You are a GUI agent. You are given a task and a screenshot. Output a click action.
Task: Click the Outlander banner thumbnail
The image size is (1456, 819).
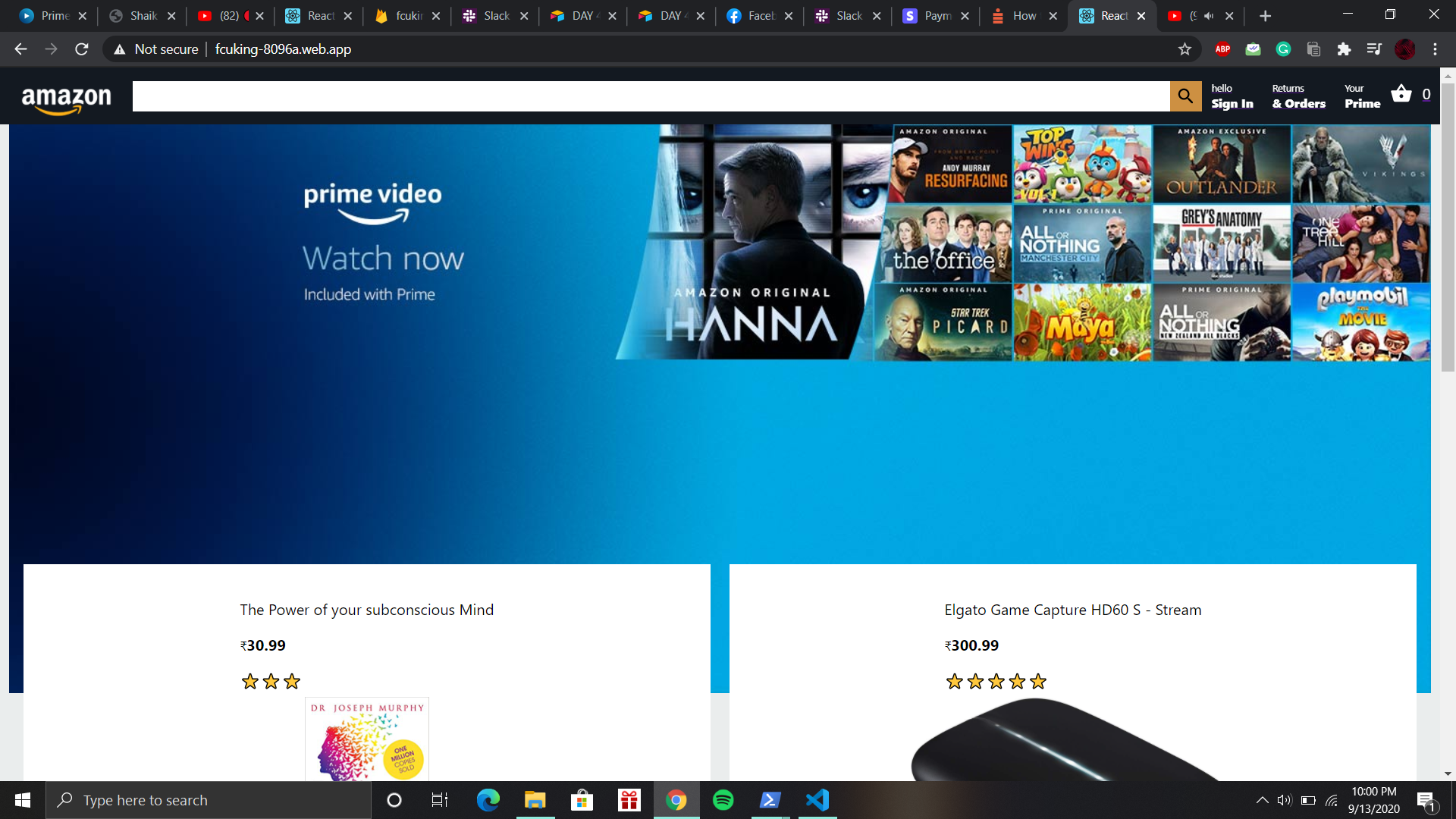1221,164
